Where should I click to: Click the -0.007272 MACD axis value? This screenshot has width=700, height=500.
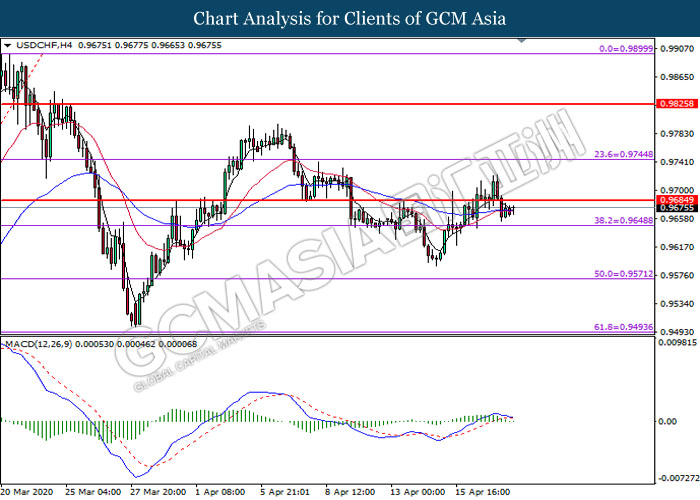pos(677,478)
